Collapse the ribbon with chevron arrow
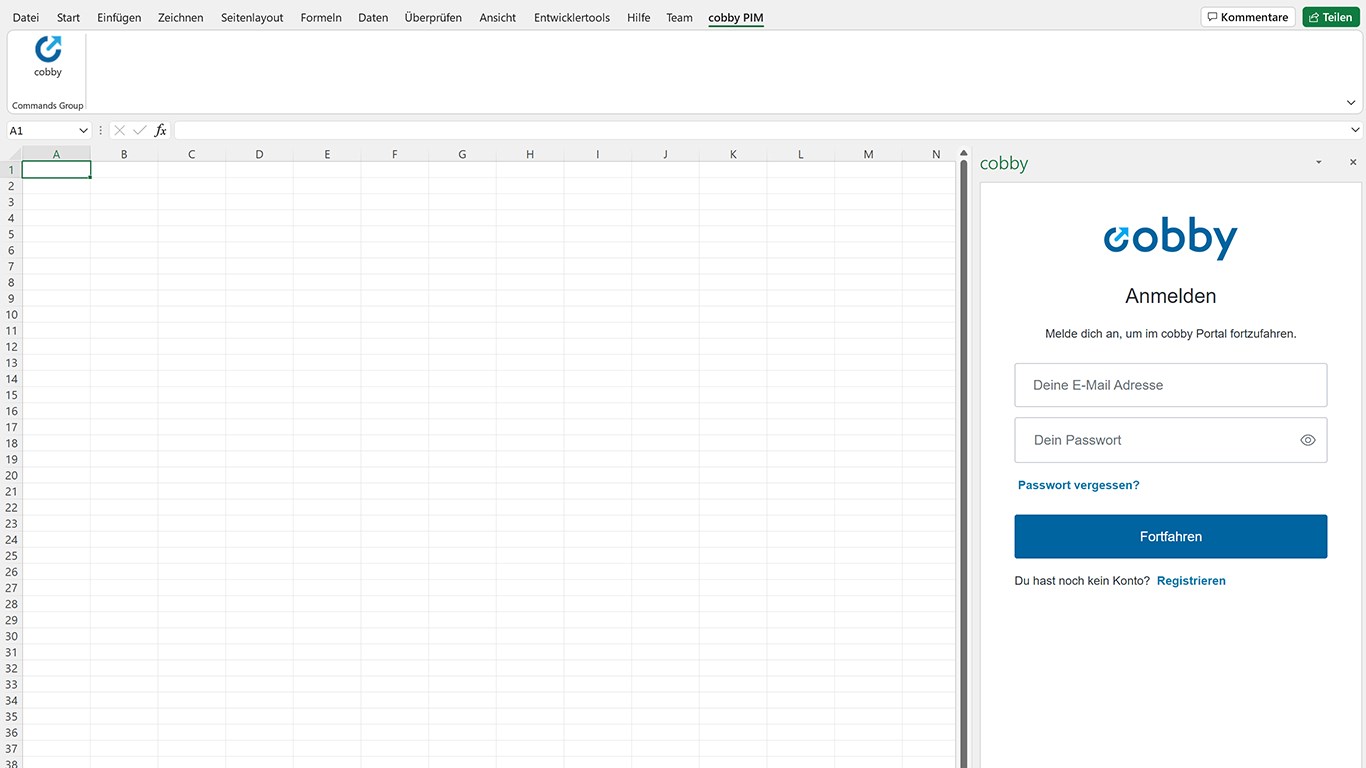Screen dimensions: 1366x768 [1351, 103]
